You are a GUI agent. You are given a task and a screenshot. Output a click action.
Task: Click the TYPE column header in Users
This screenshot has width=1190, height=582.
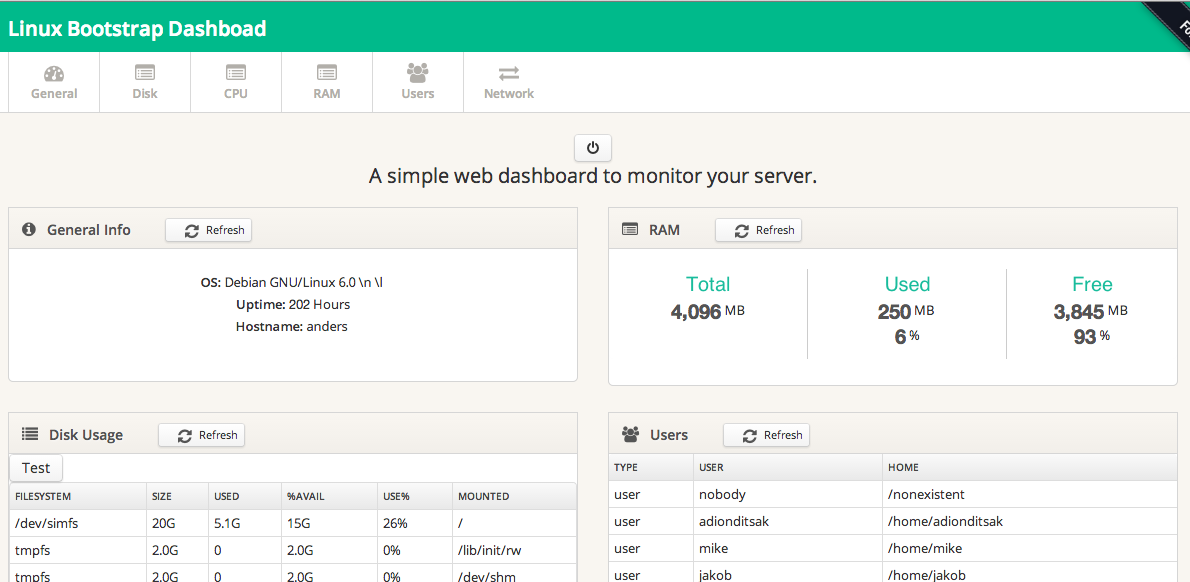point(651,467)
